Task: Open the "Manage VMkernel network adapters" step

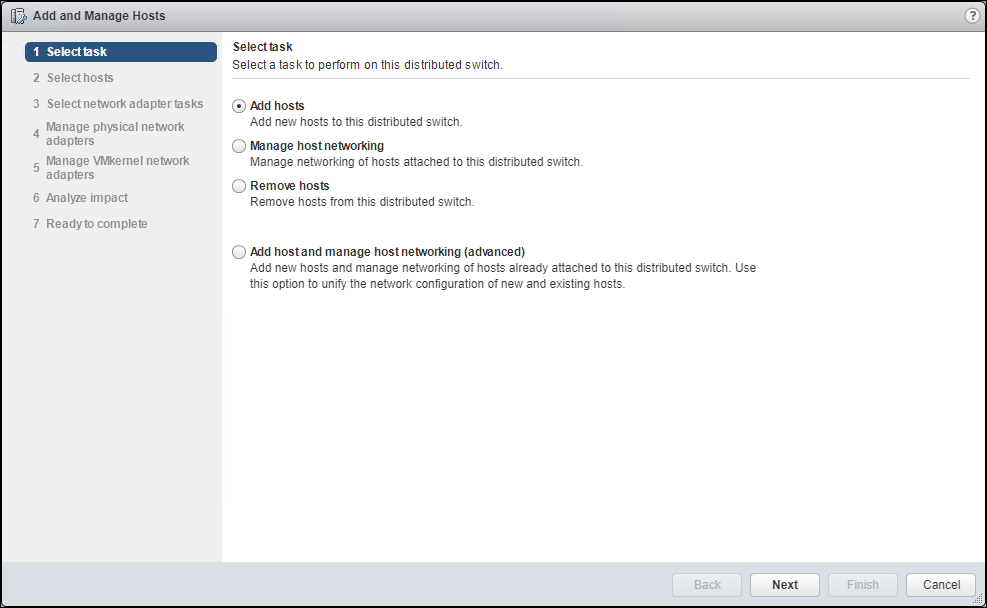Action: [x=117, y=167]
